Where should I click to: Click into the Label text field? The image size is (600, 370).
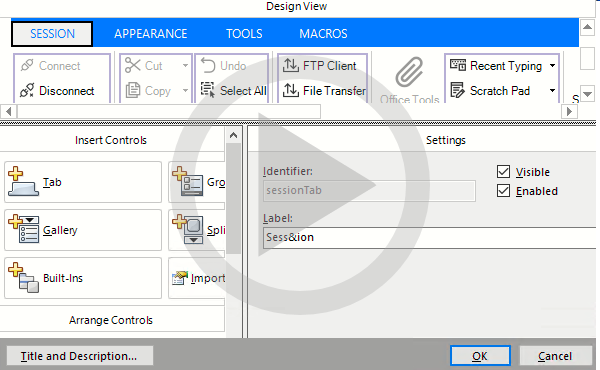tap(429, 238)
